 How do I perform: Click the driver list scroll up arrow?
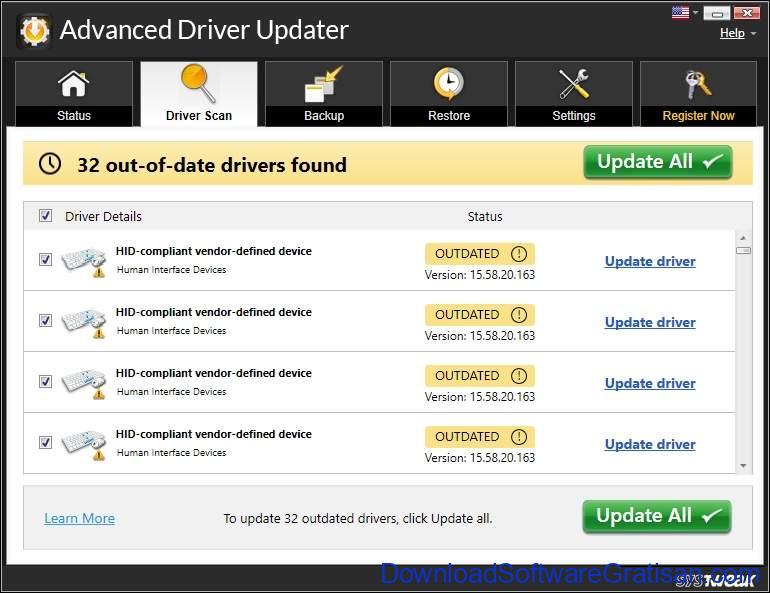[743, 238]
